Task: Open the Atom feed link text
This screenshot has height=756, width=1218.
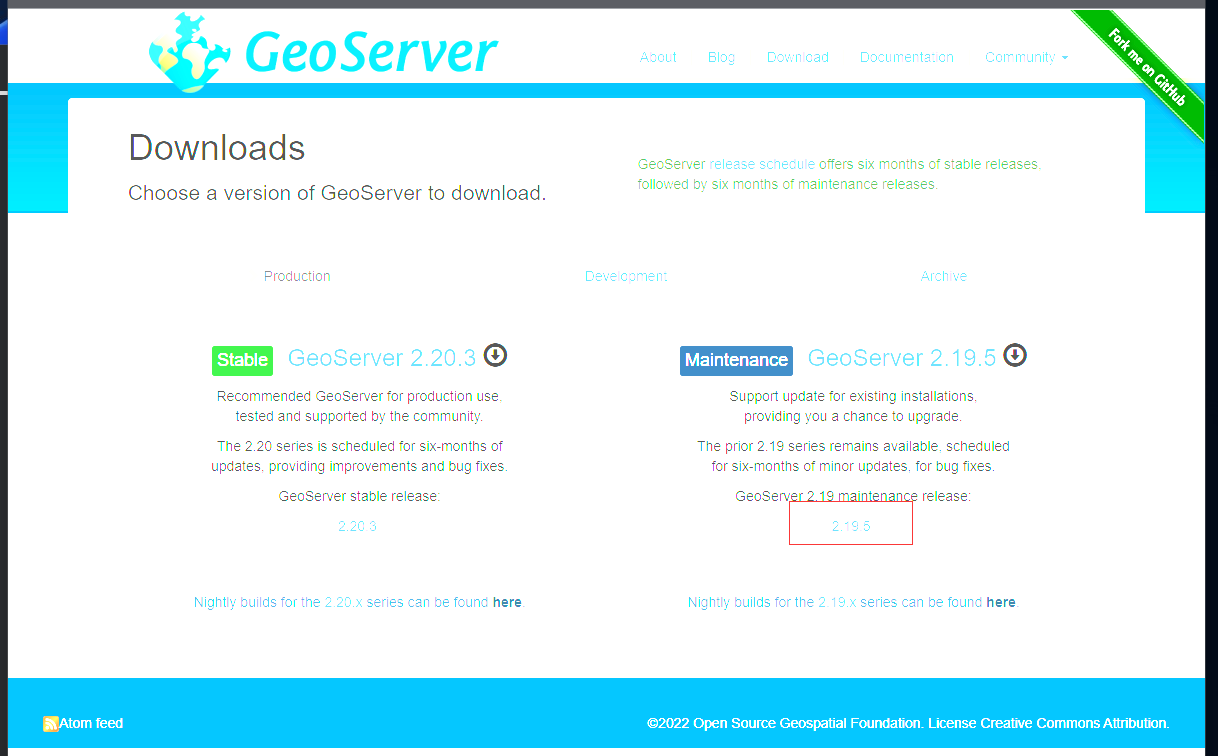Action: [x=91, y=723]
